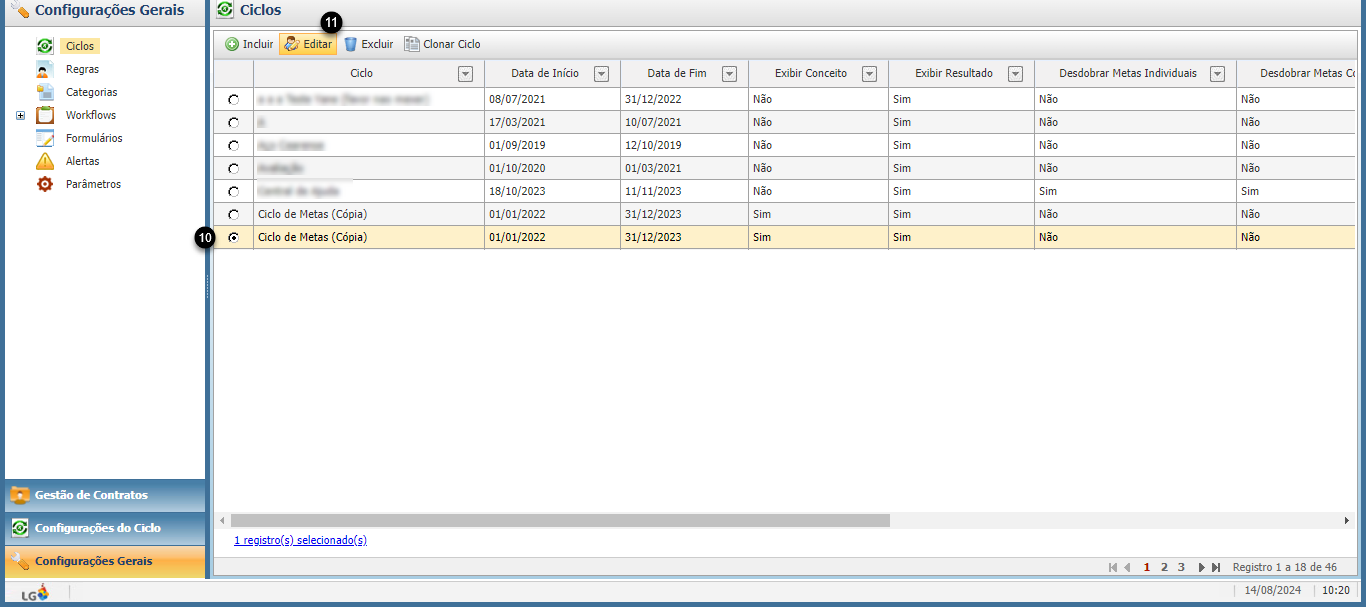Click the Parâmetros gear icon
Screen dimensions: 1366x607
coord(45,184)
